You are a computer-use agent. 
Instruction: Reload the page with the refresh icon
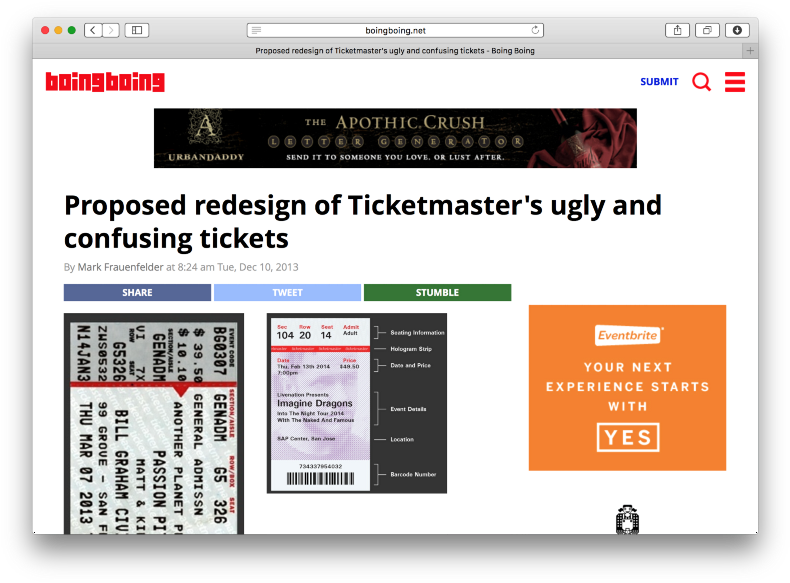(x=535, y=30)
